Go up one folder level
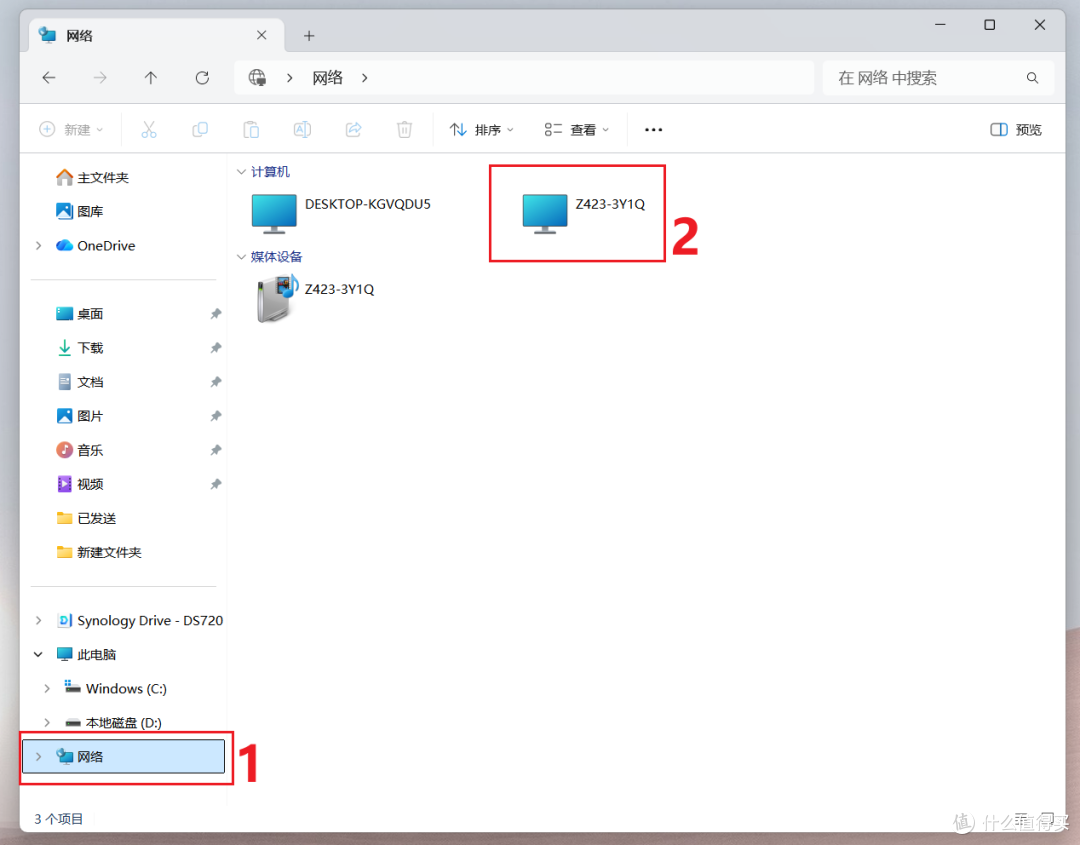The width and height of the screenshot is (1080, 845). 151,78
